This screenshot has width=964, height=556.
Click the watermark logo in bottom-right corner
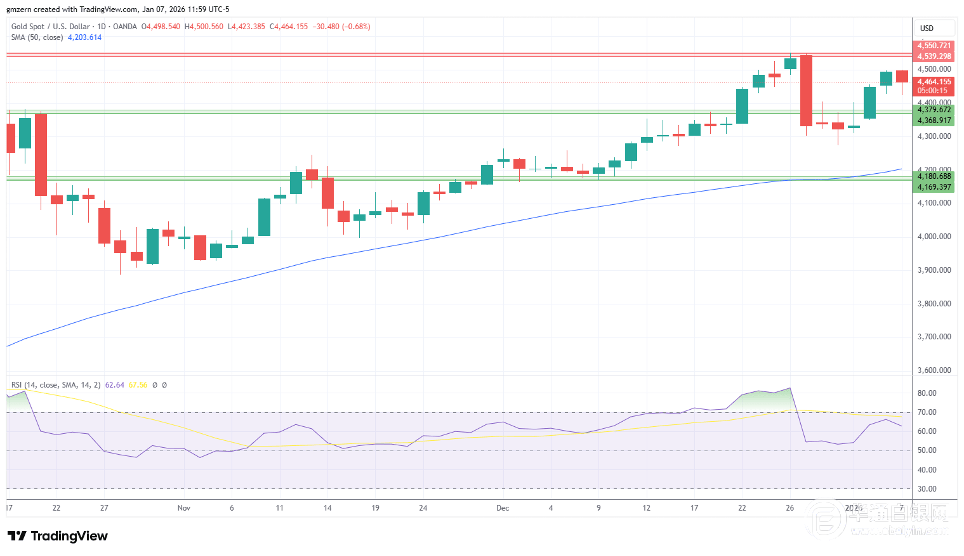point(880,520)
